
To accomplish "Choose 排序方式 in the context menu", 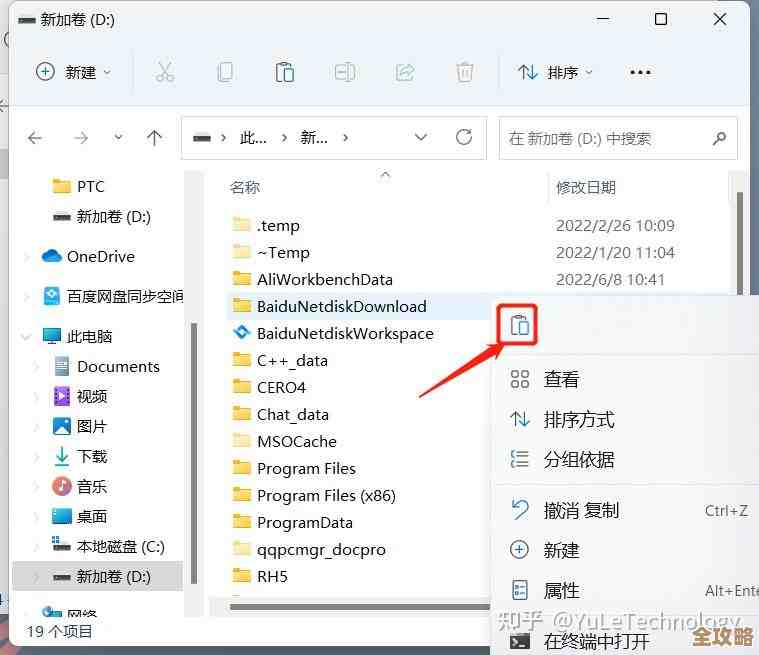I will 625,419.
